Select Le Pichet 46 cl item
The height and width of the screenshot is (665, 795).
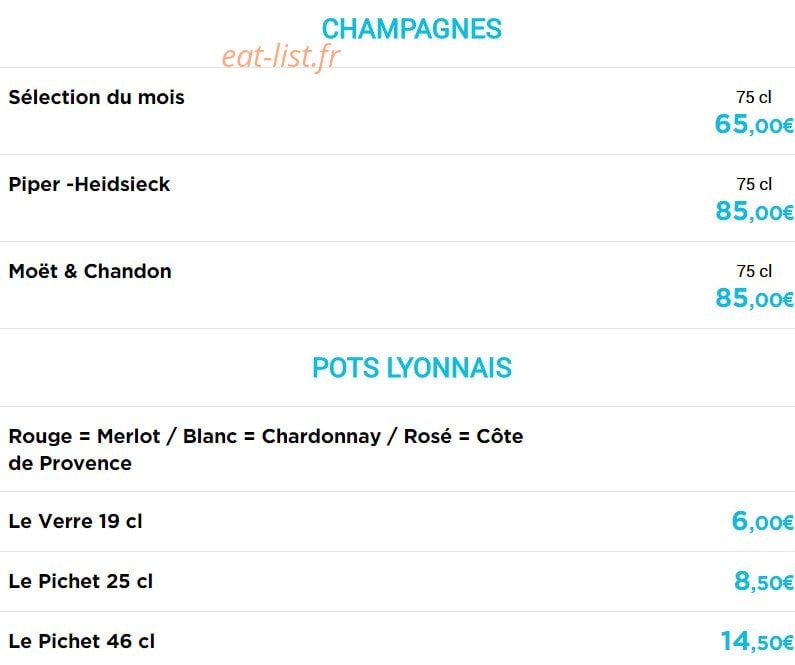point(82,641)
